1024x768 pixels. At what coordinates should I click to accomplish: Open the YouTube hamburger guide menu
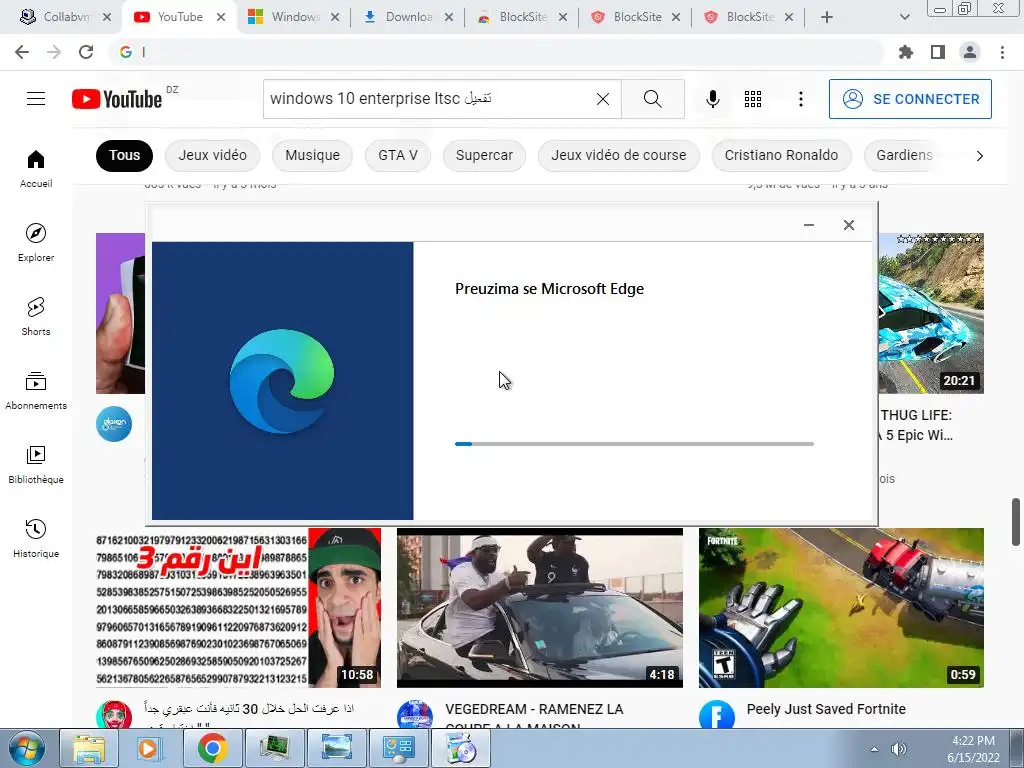click(36, 99)
